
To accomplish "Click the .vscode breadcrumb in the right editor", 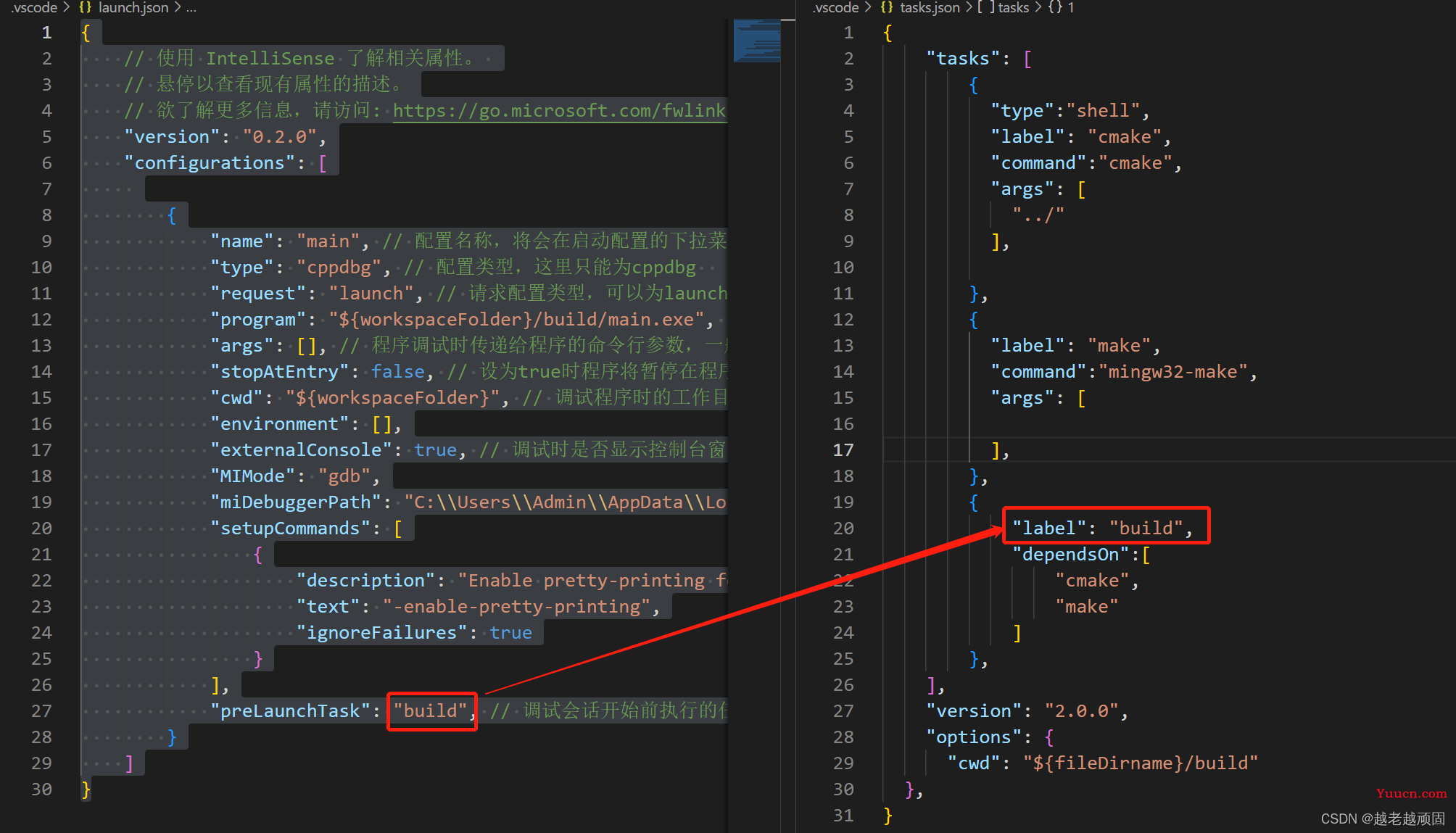I will 835,7.
